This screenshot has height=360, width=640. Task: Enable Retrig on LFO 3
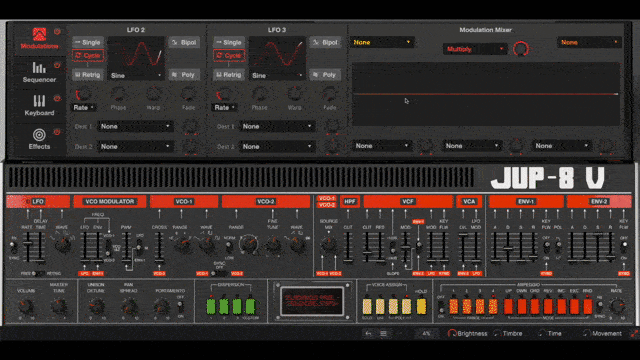coord(229,75)
